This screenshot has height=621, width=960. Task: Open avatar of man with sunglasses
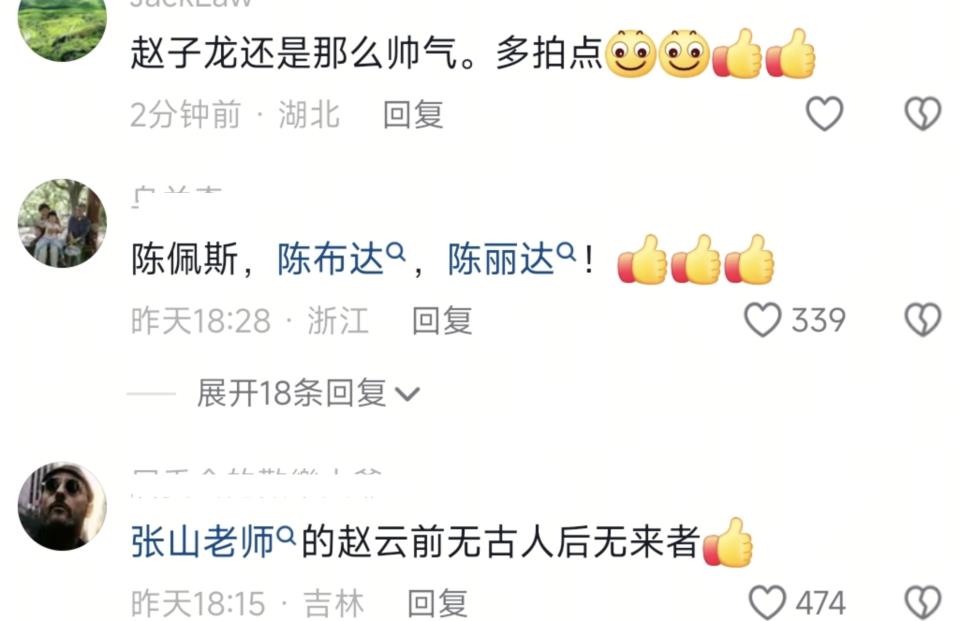point(62,506)
